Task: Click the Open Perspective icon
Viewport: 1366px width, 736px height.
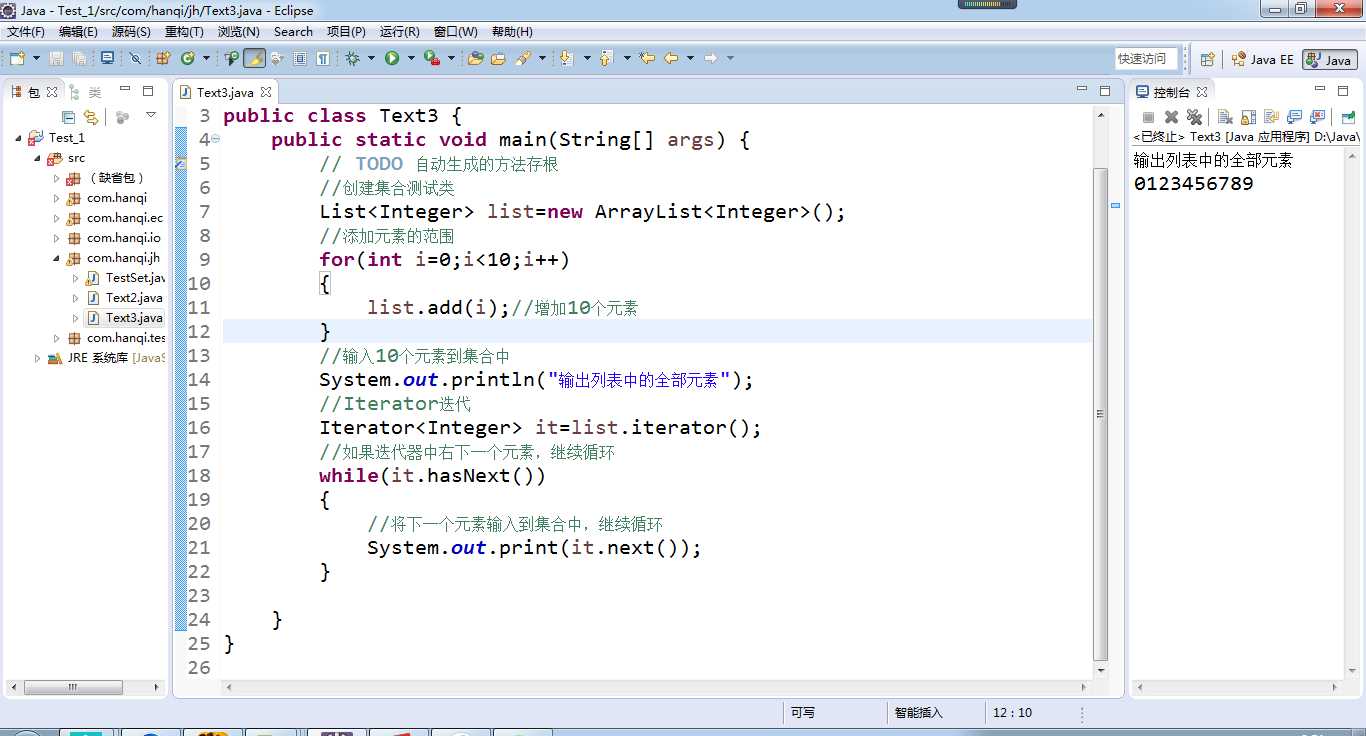Action: [1208, 59]
